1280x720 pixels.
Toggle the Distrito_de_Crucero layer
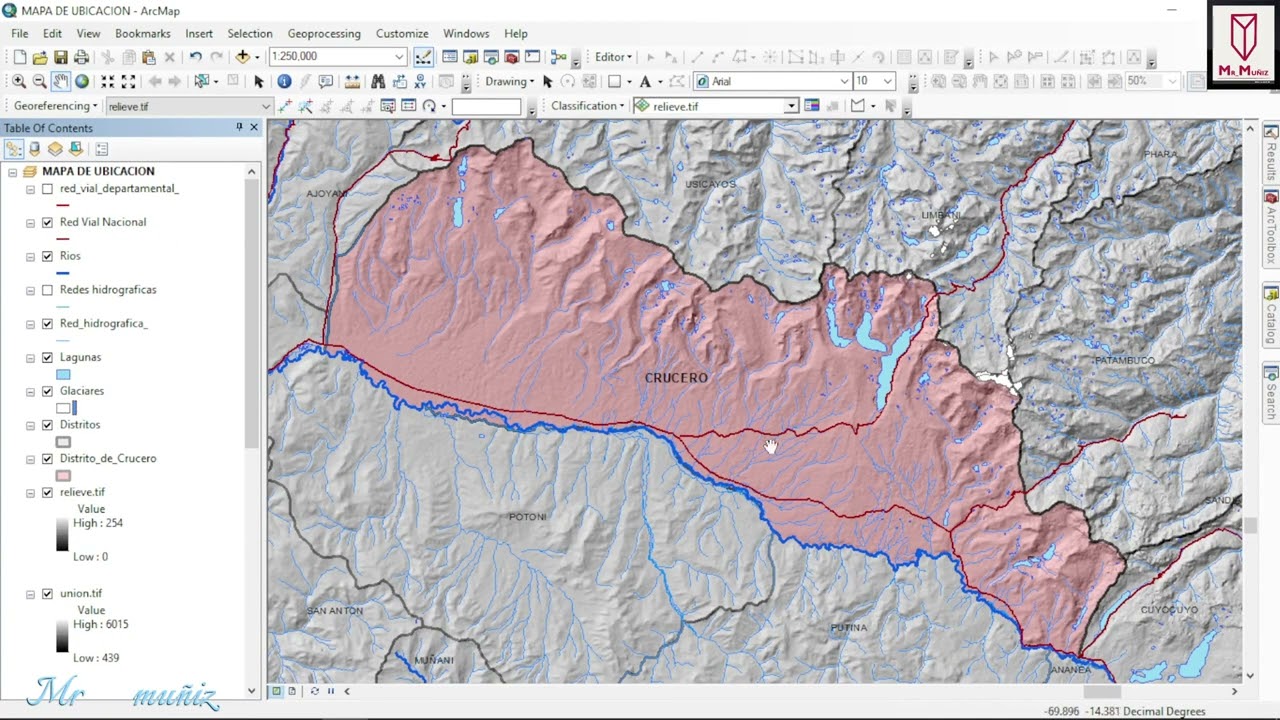[x=47, y=458]
